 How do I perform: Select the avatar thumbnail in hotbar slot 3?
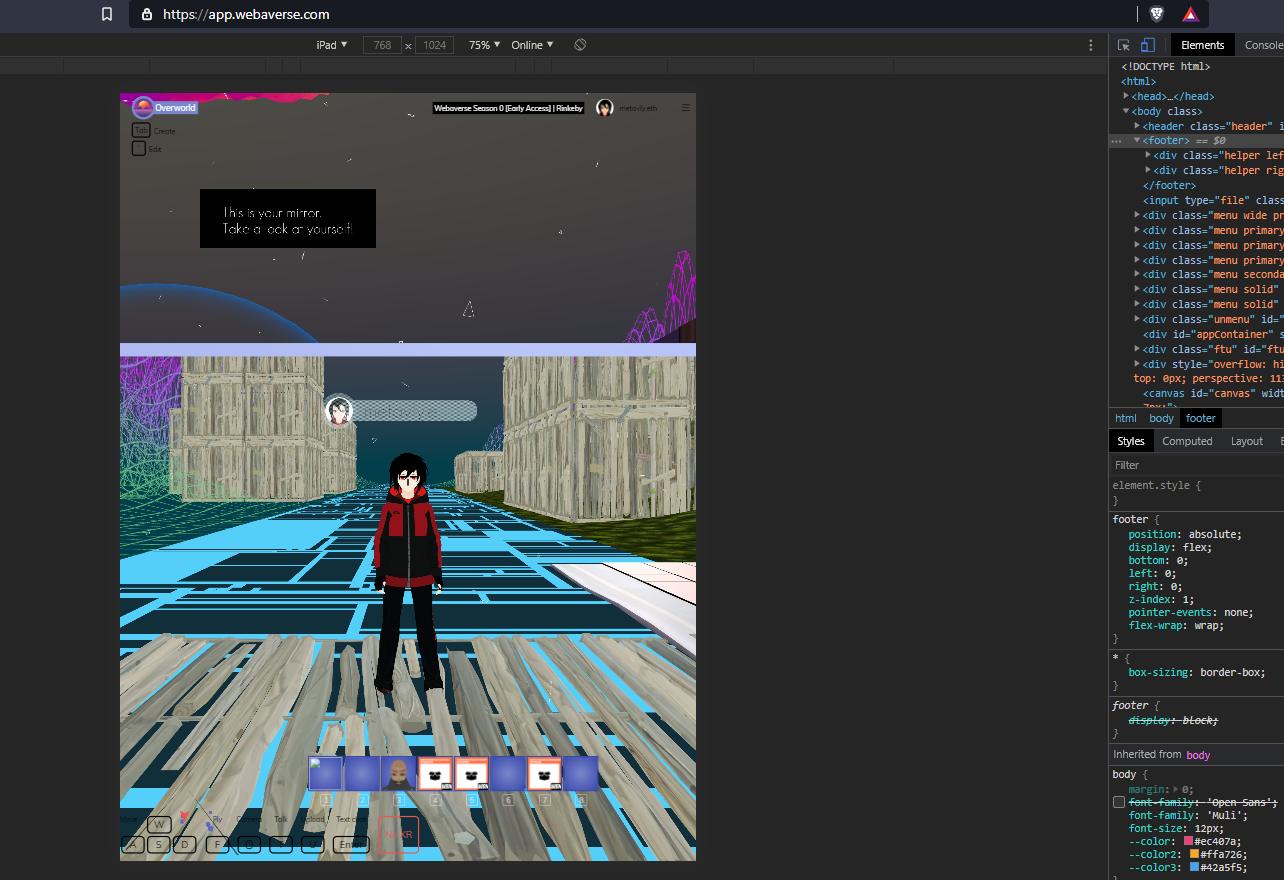click(x=397, y=772)
